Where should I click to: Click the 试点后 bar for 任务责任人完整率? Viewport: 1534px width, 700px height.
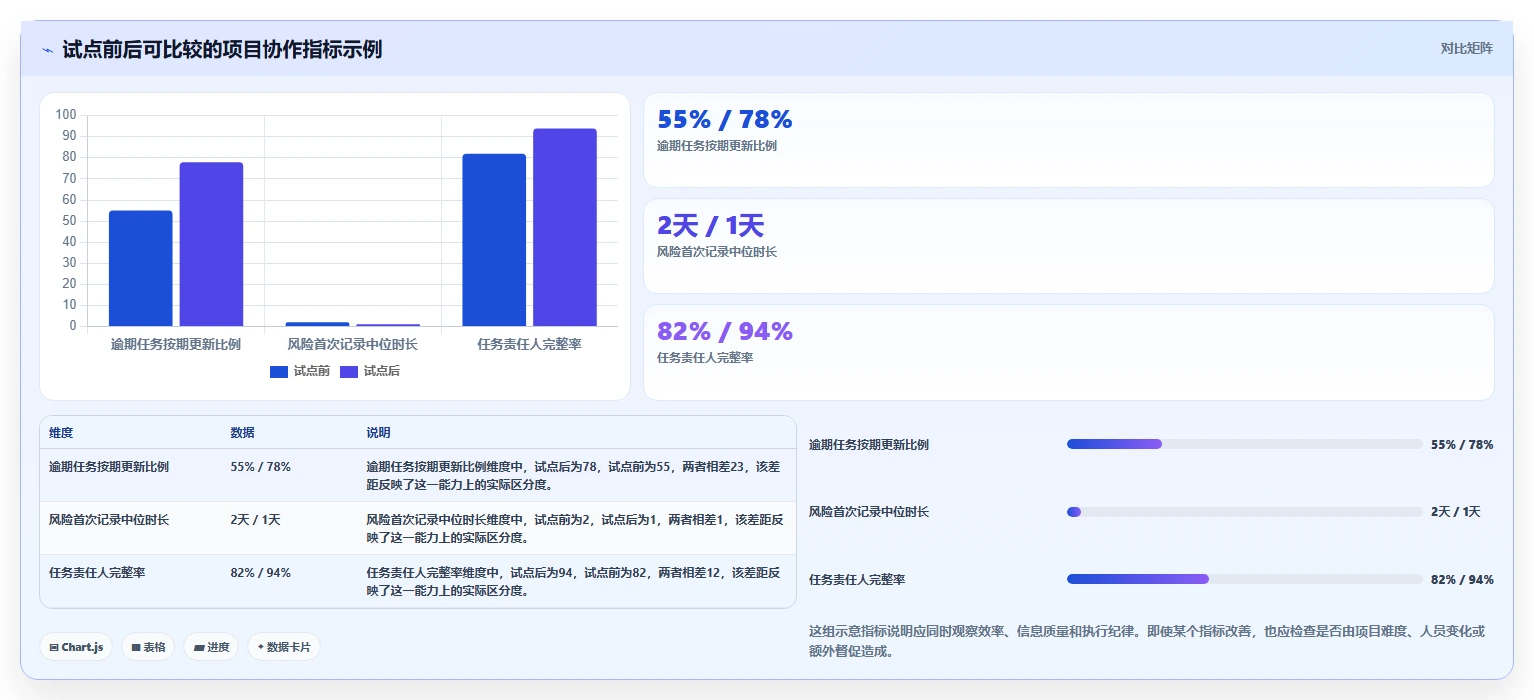coord(565,227)
